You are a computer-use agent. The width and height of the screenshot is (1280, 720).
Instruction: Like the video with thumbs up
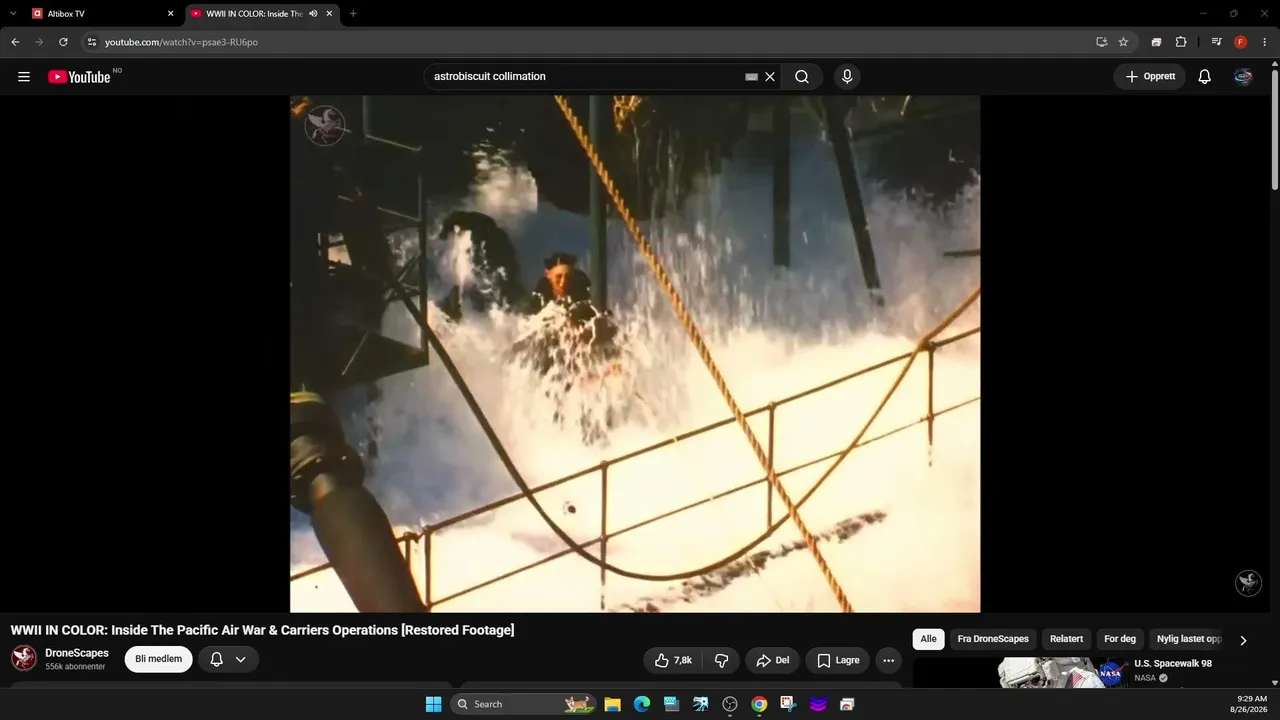point(673,660)
